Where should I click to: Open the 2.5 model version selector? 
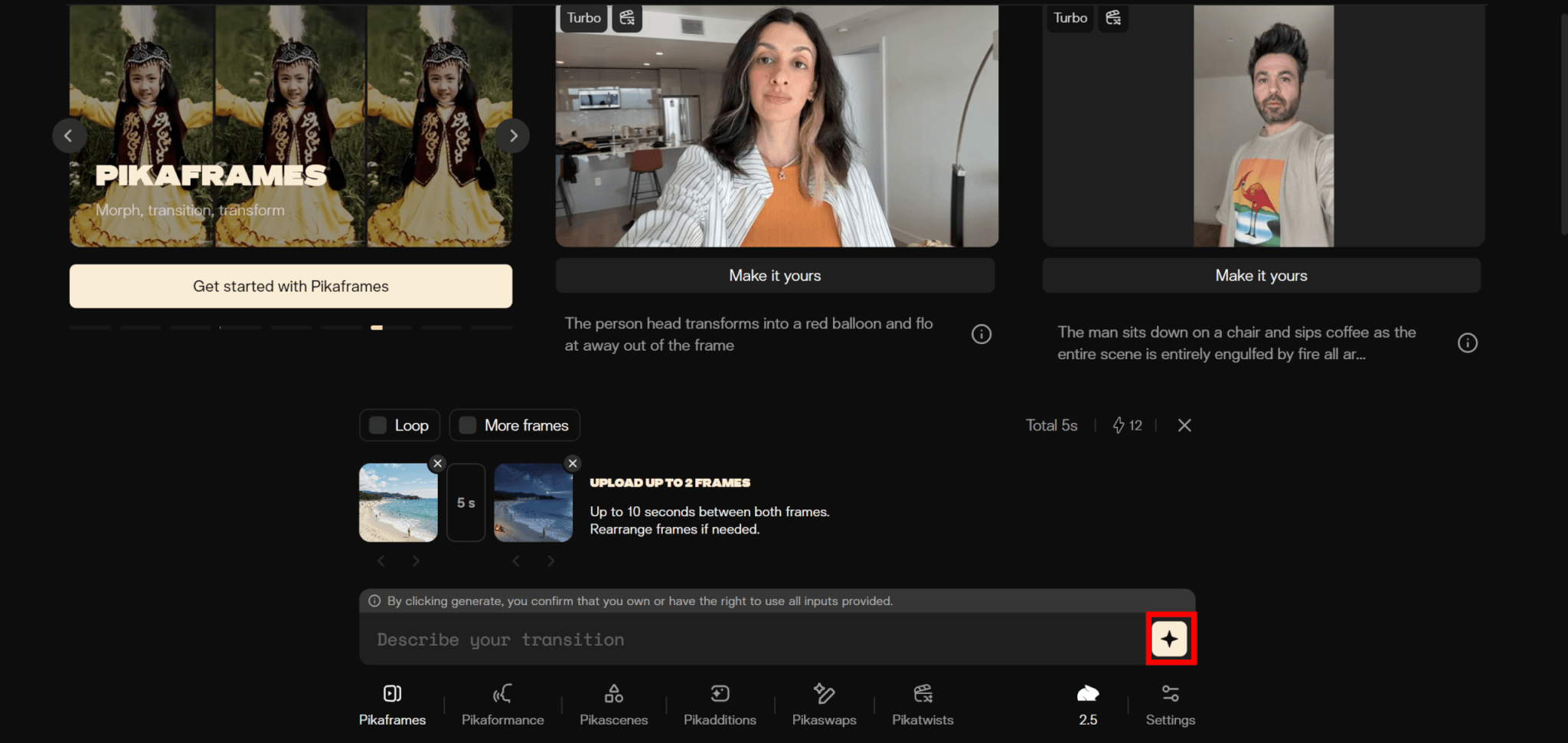[1087, 705]
